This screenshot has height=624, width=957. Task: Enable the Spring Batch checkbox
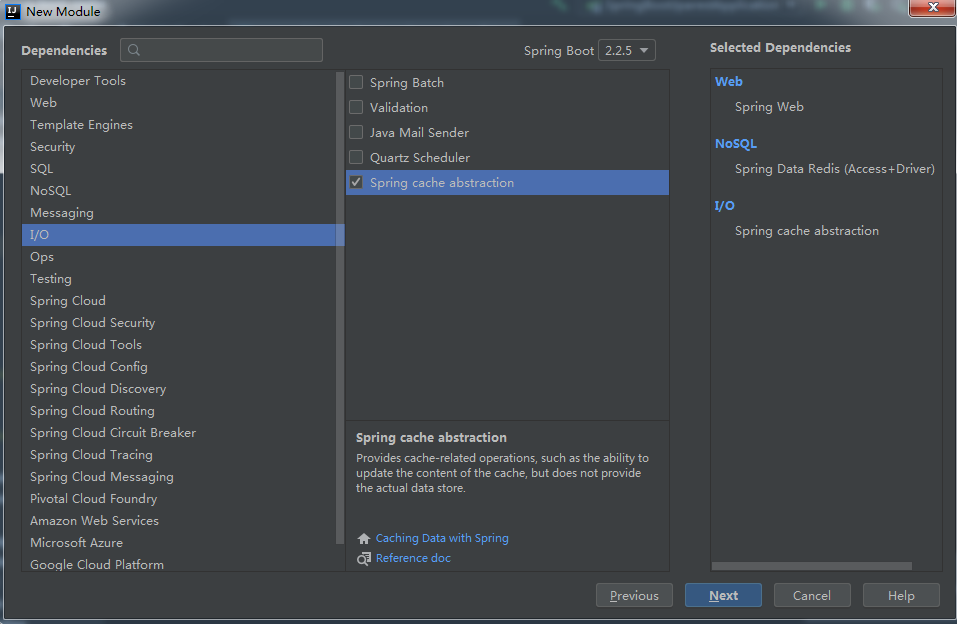point(356,82)
